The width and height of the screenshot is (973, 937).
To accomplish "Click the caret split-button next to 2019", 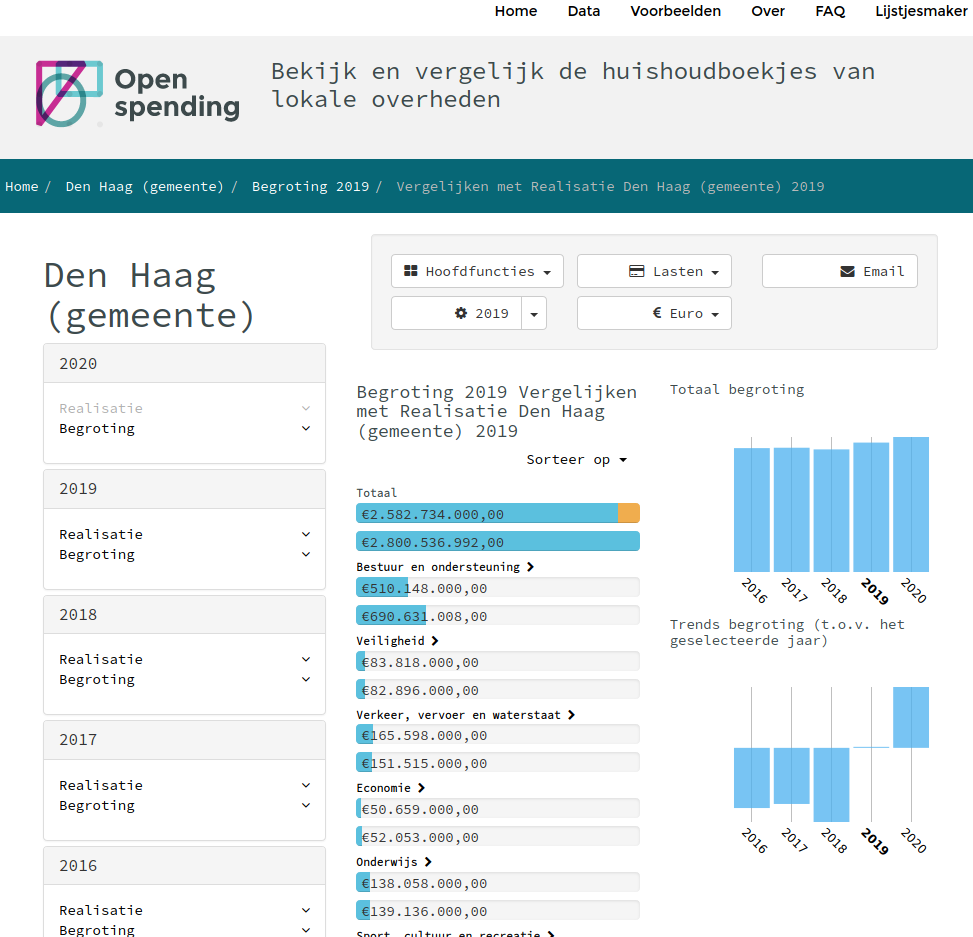I will pos(534,313).
